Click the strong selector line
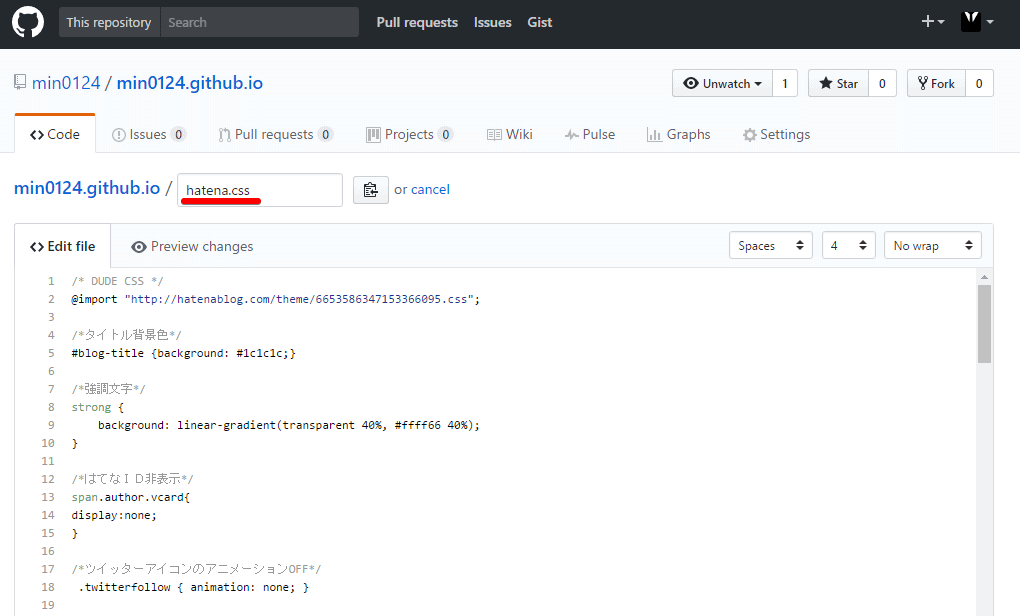 [98, 407]
